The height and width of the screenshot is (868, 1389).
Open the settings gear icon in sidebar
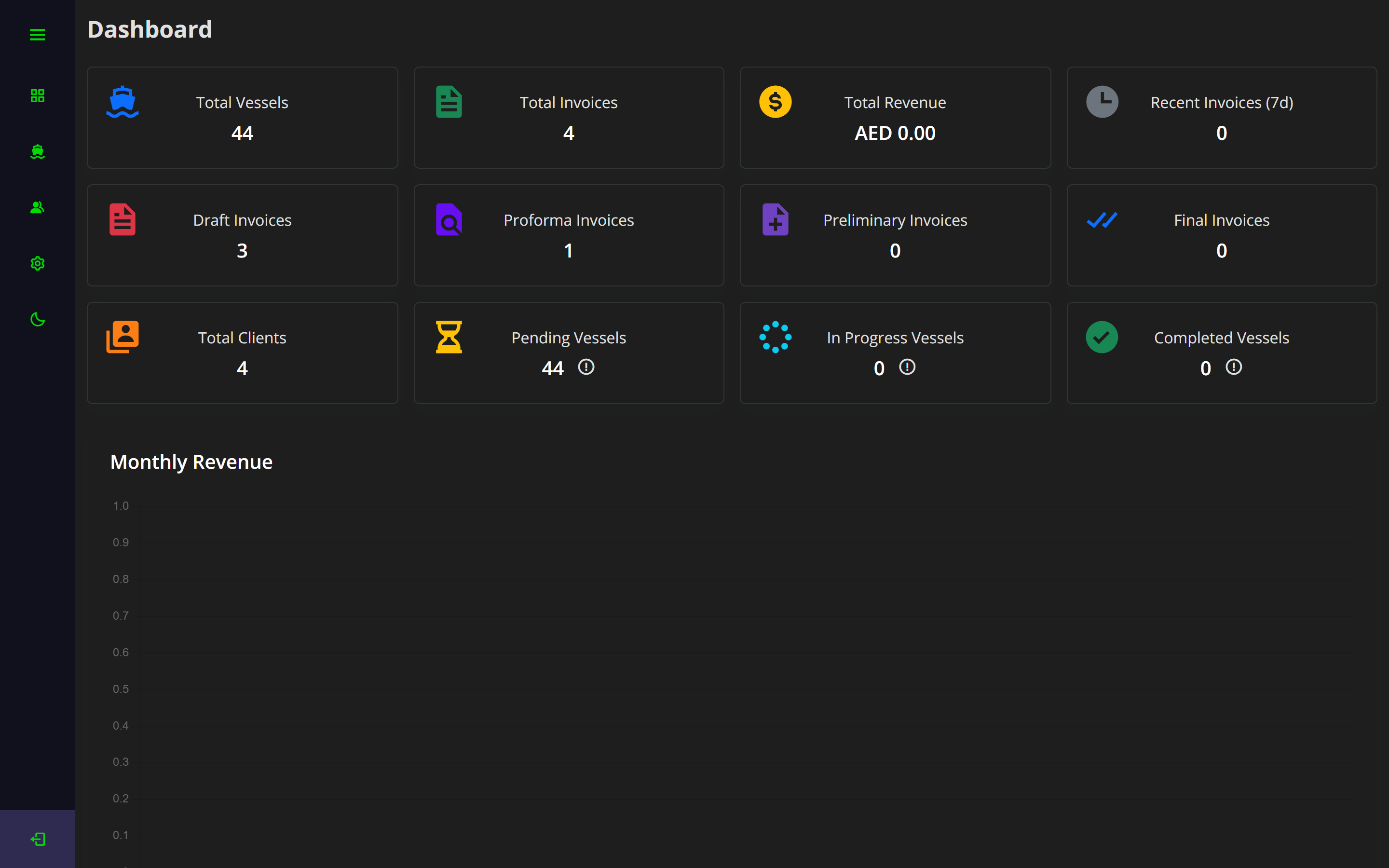click(x=37, y=263)
